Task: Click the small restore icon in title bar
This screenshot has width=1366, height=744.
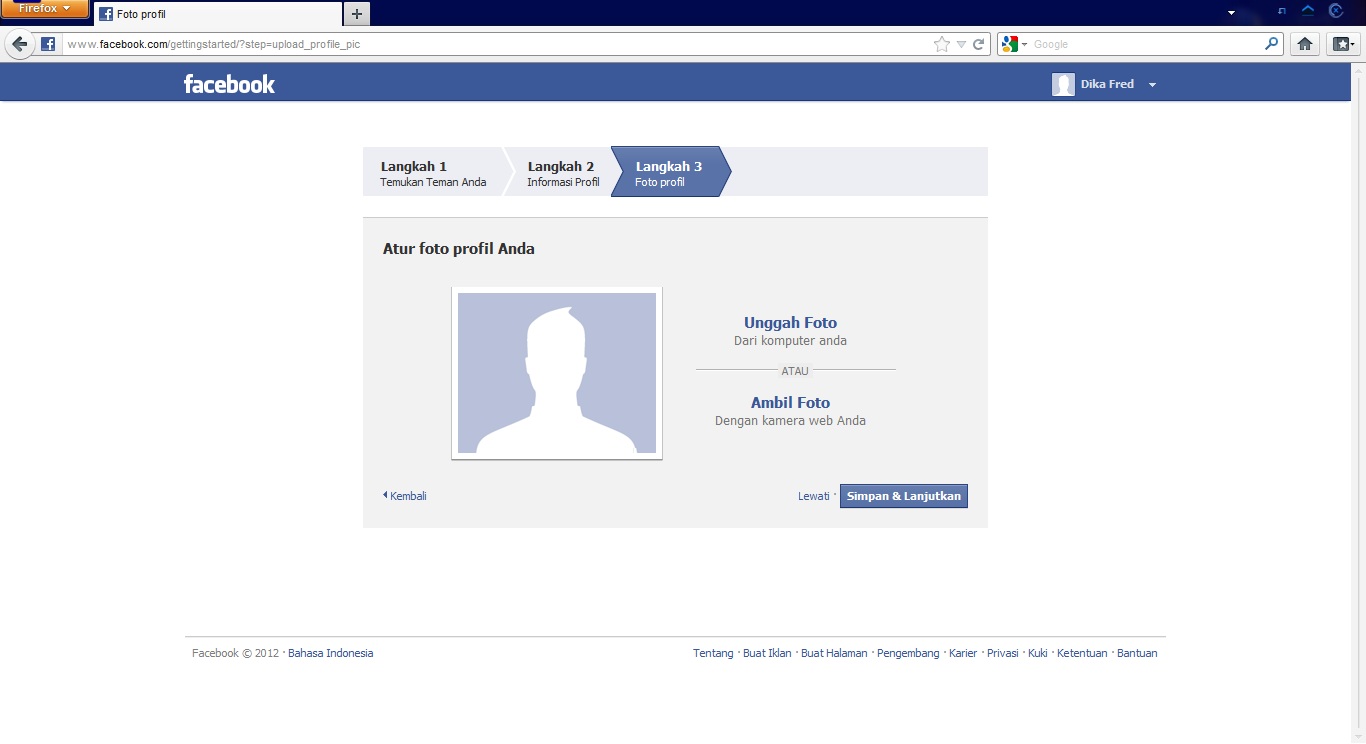Action: click(x=1282, y=11)
